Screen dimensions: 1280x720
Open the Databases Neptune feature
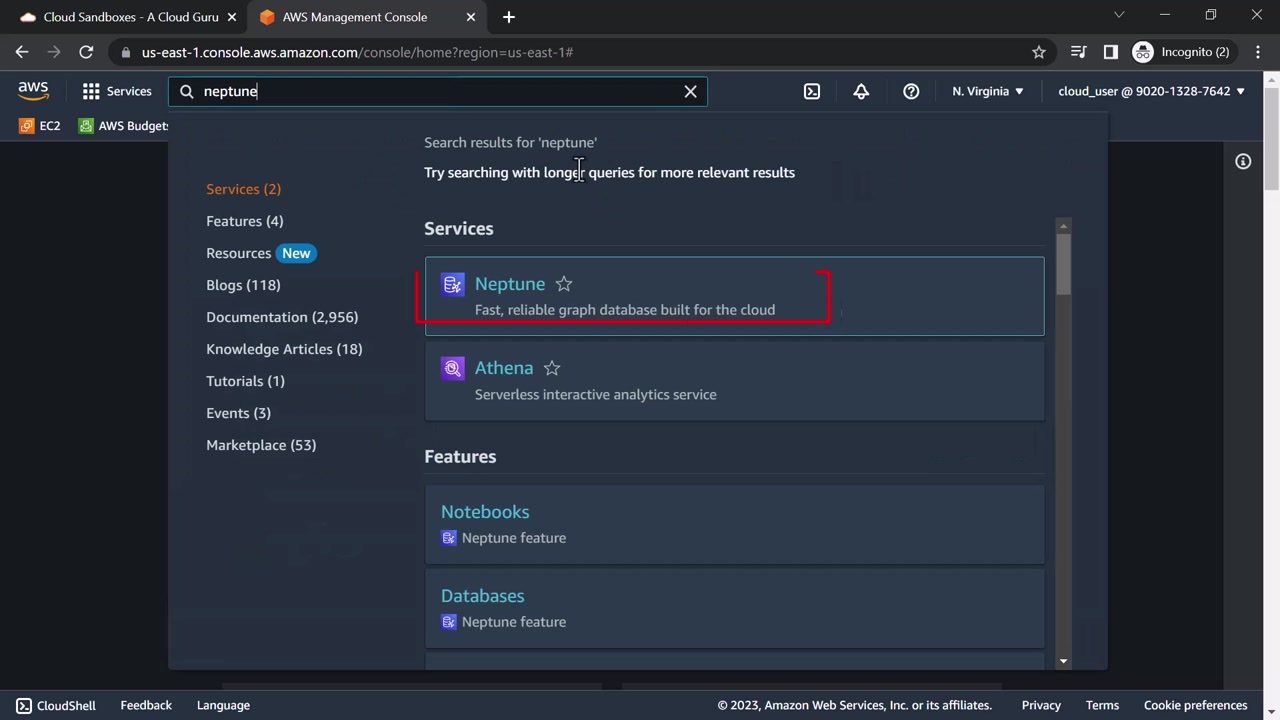coord(483,596)
